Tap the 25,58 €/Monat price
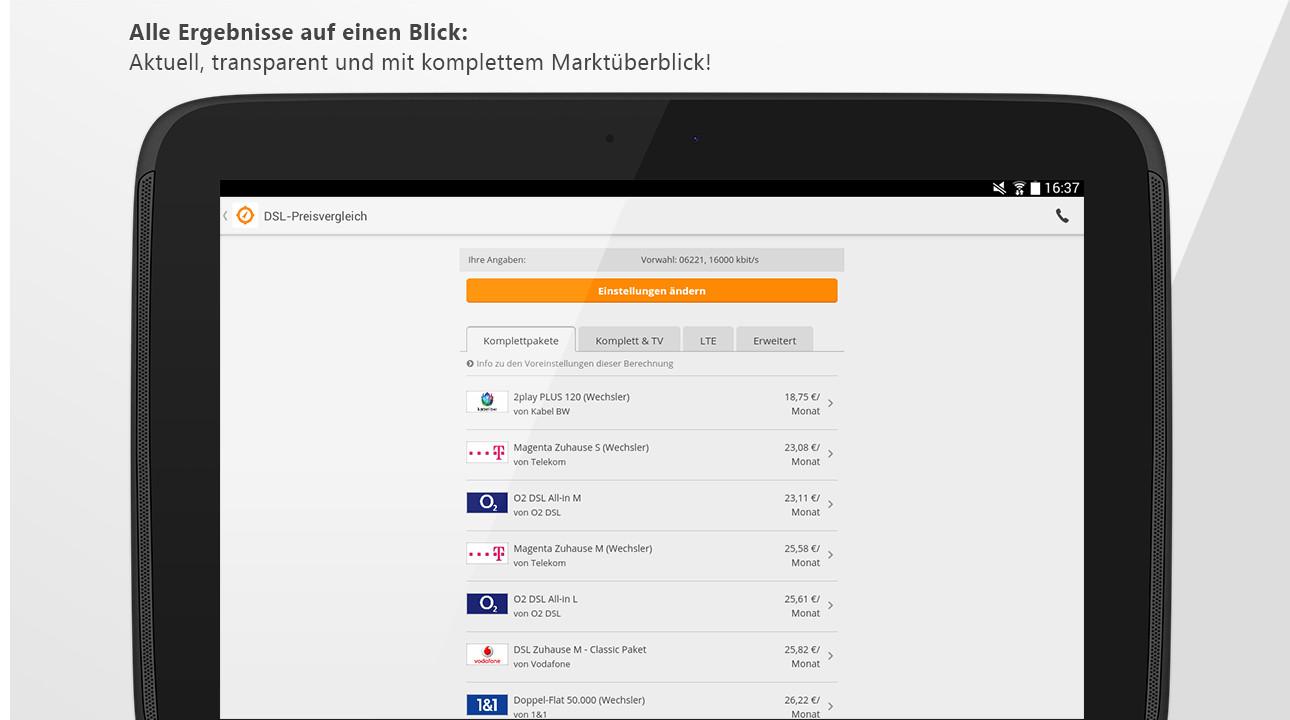 pos(802,555)
